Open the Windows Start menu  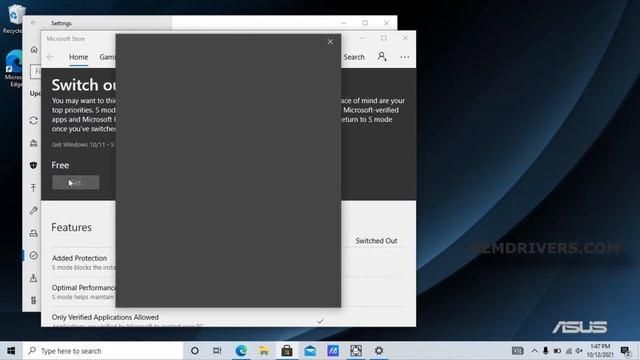11,351
